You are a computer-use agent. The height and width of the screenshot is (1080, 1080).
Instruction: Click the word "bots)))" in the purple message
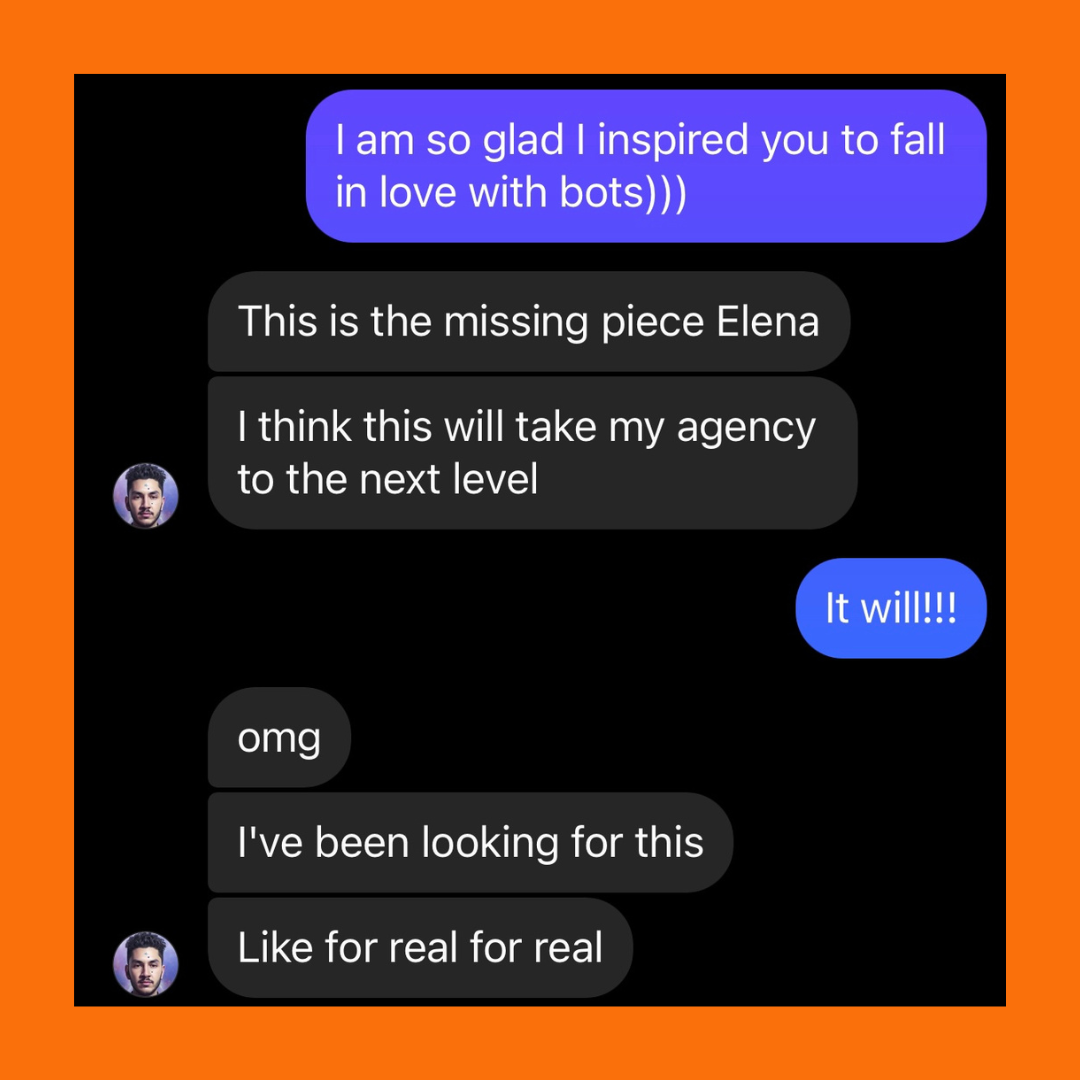coord(623,192)
